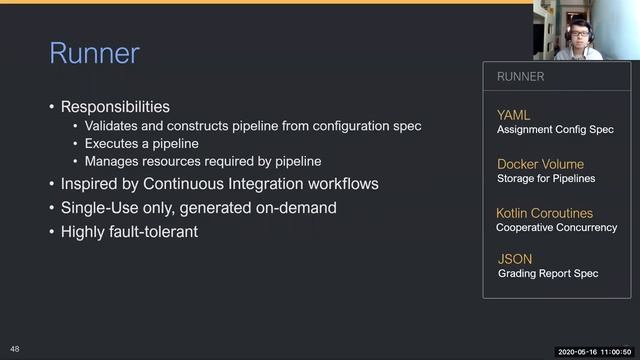Click 'Inspired by Continuous Integration workflows' bullet
The width and height of the screenshot is (640, 360).
(x=220, y=184)
